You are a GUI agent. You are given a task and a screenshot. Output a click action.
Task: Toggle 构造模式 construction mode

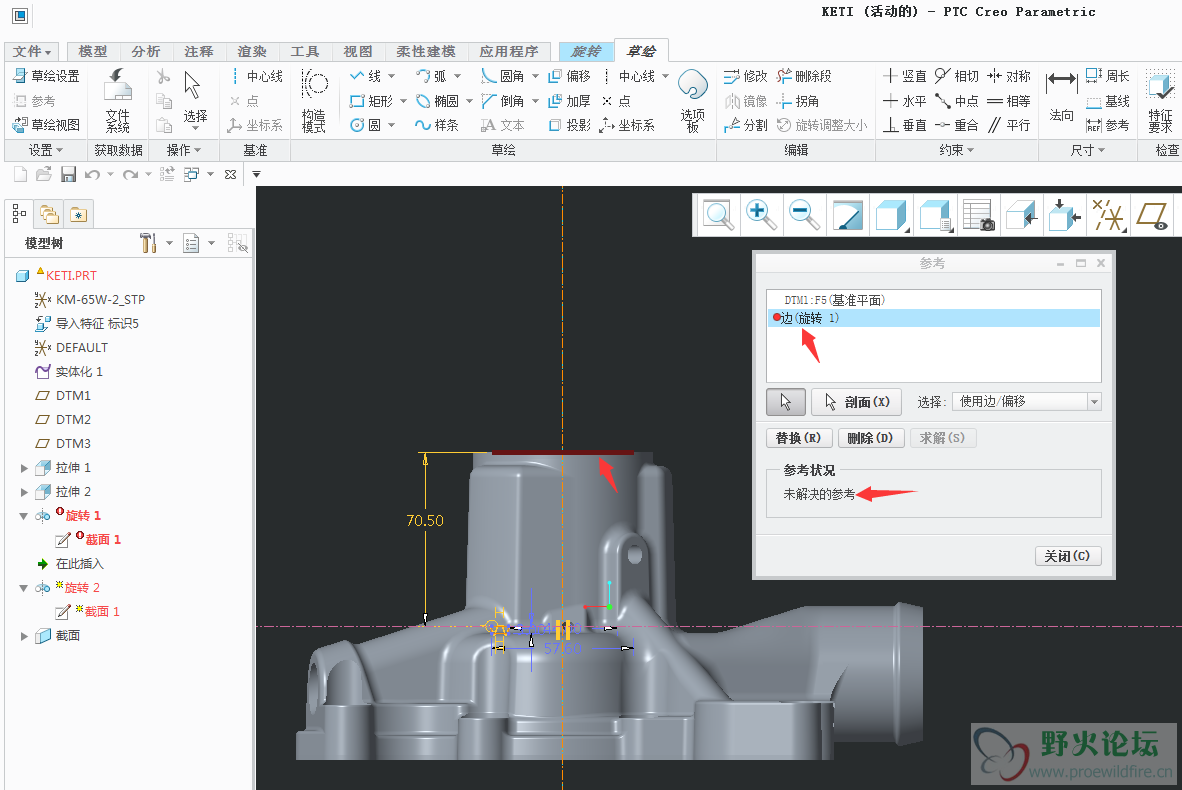click(x=314, y=102)
